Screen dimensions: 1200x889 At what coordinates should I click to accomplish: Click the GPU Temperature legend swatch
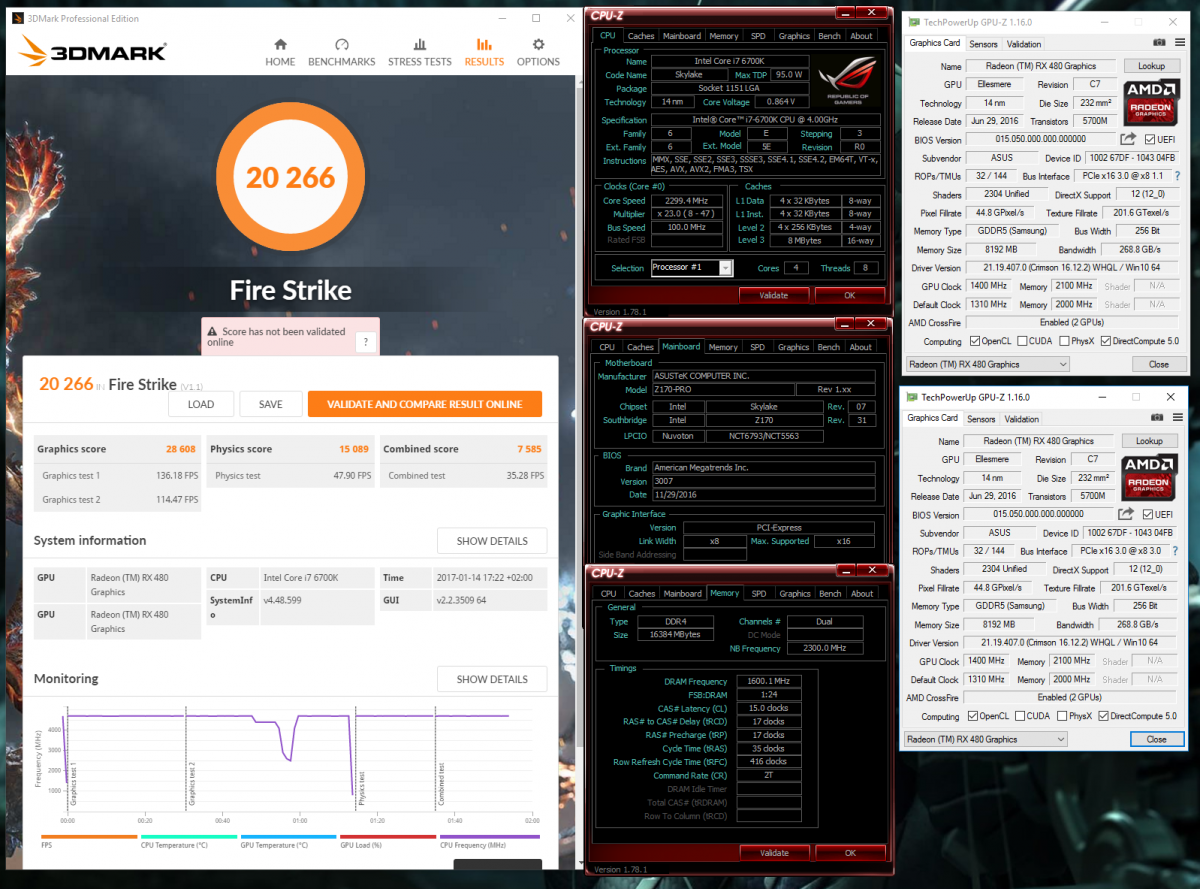point(288,837)
